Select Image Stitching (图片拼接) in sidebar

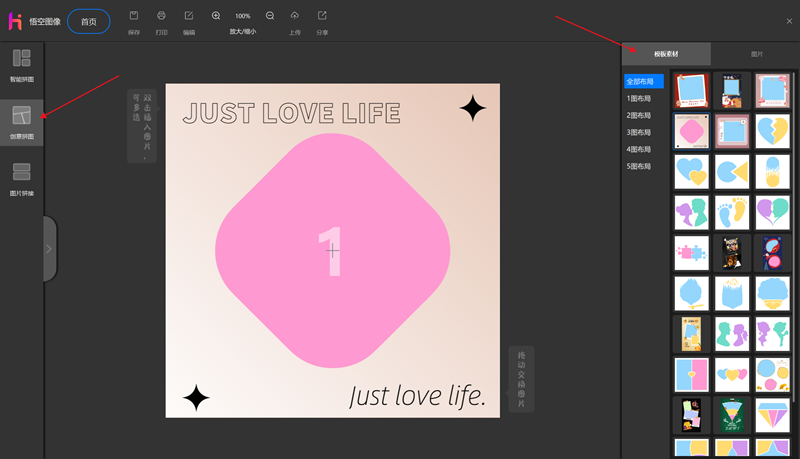pyautogui.click(x=21, y=177)
